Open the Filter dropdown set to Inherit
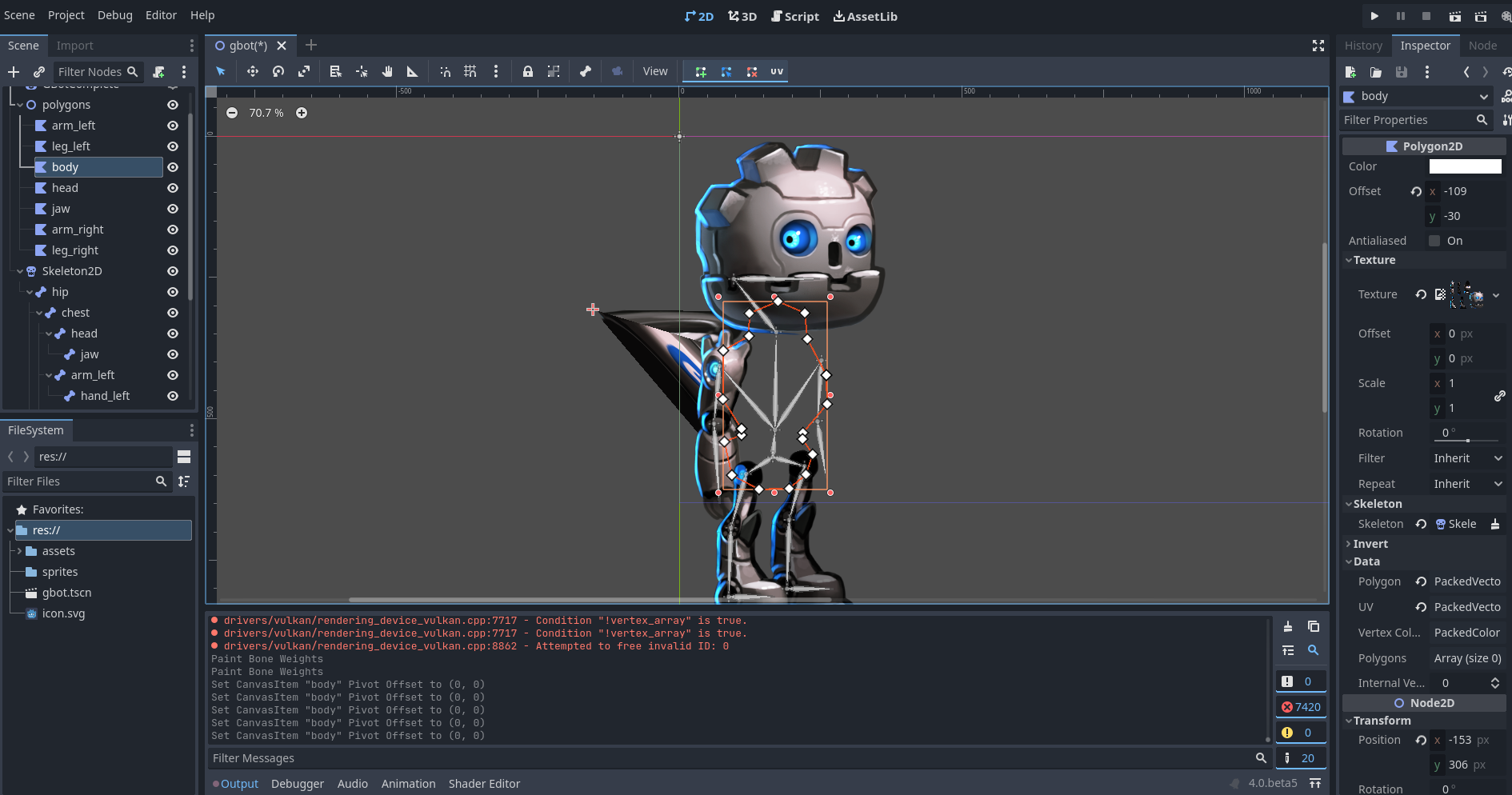The image size is (1512, 795). click(x=1467, y=457)
